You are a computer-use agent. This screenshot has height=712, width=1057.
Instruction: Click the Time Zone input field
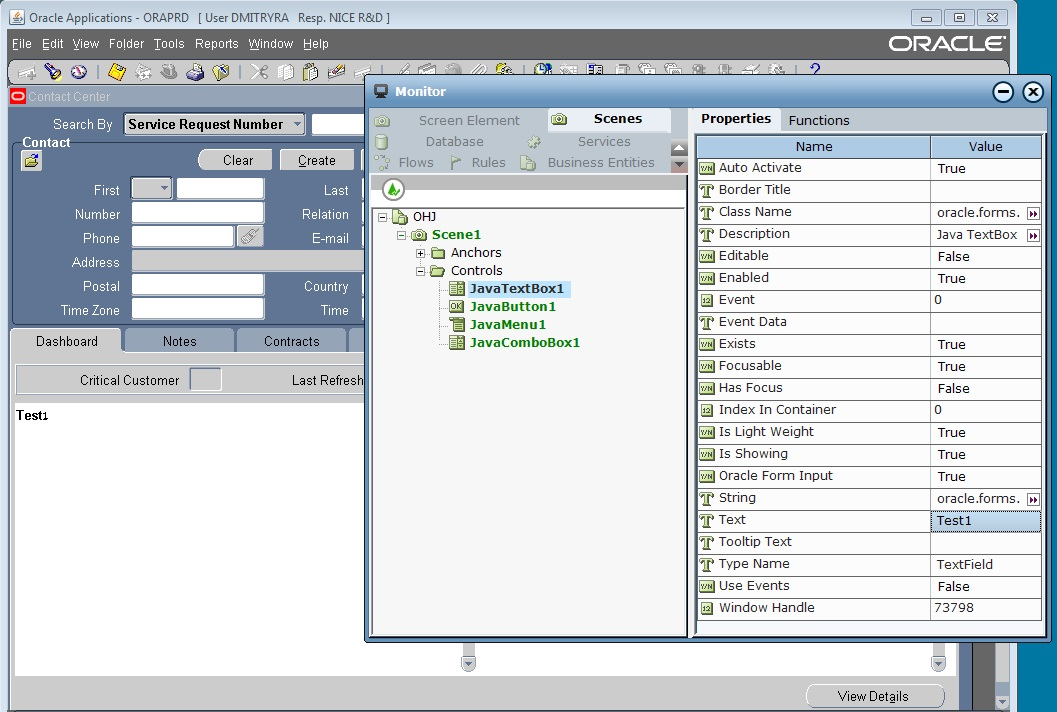point(198,308)
